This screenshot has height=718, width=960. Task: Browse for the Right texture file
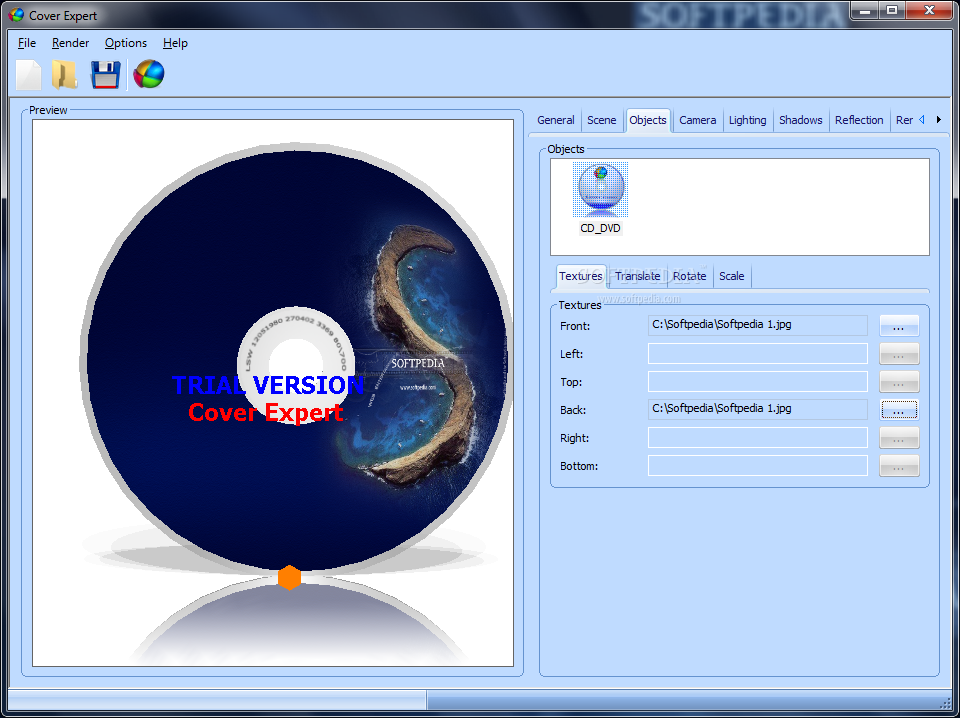[x=899, y=438]
